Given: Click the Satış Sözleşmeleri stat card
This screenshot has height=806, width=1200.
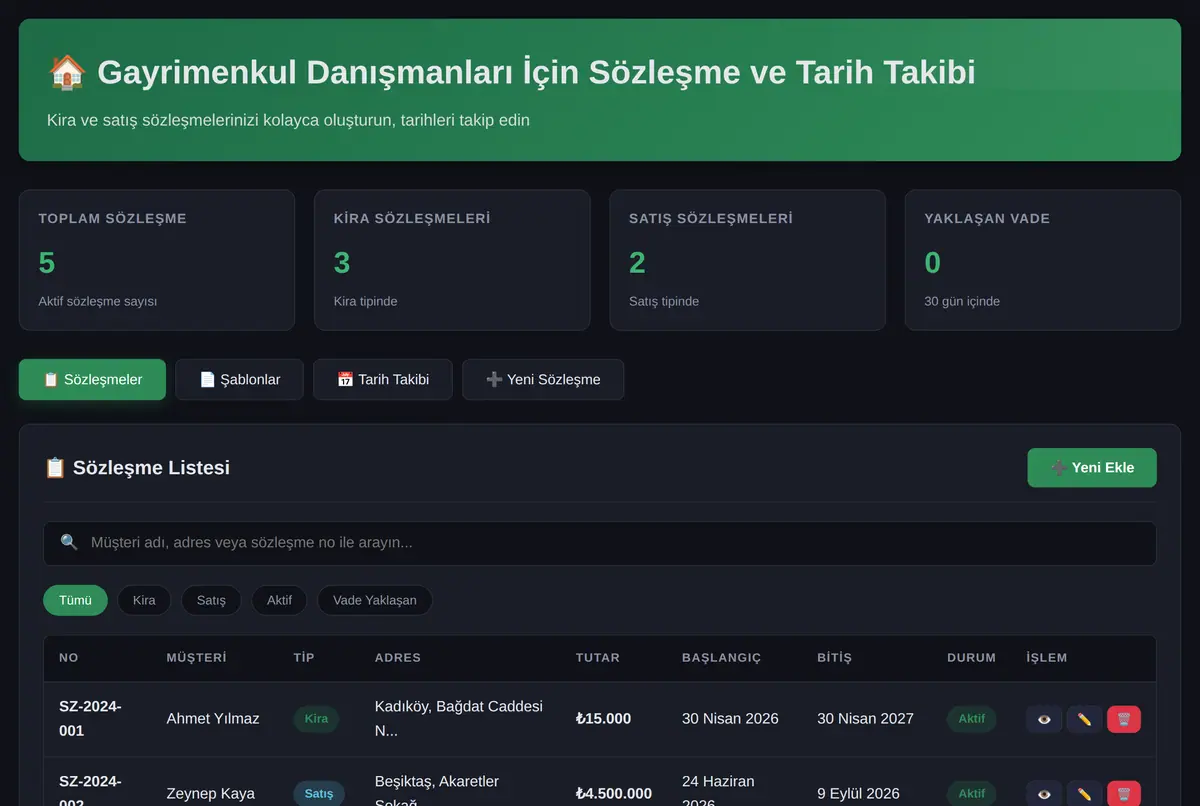Looking at the screenshot, I should point(747,260).
